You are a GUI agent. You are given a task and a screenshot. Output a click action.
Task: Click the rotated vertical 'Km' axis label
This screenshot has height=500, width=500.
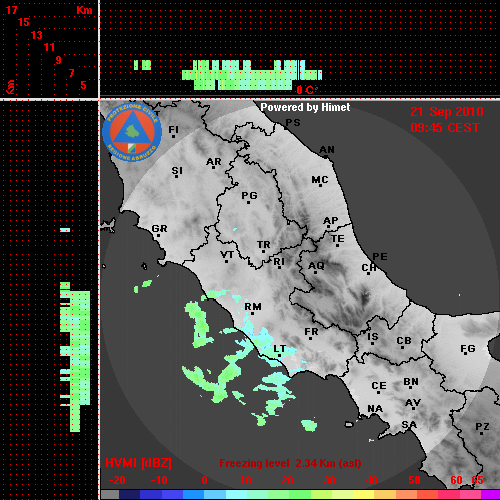click(x=11, y=87)
